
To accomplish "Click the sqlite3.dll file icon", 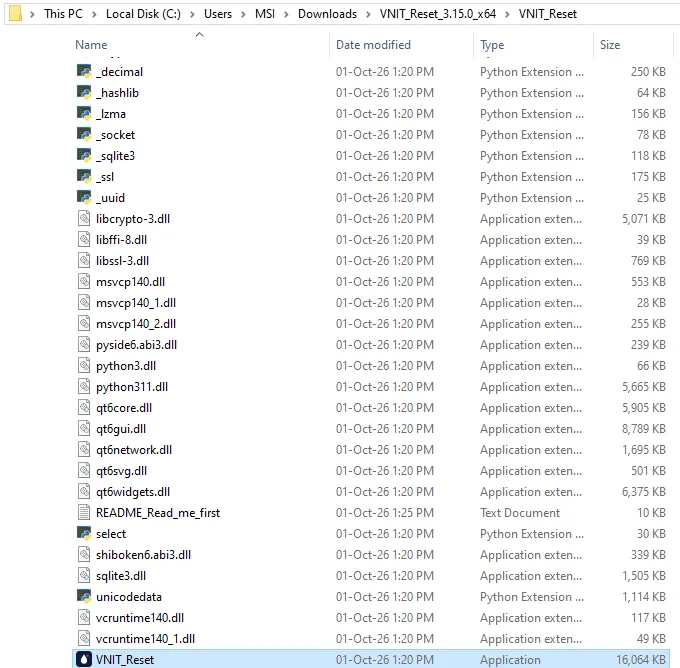I will [84, 576].
